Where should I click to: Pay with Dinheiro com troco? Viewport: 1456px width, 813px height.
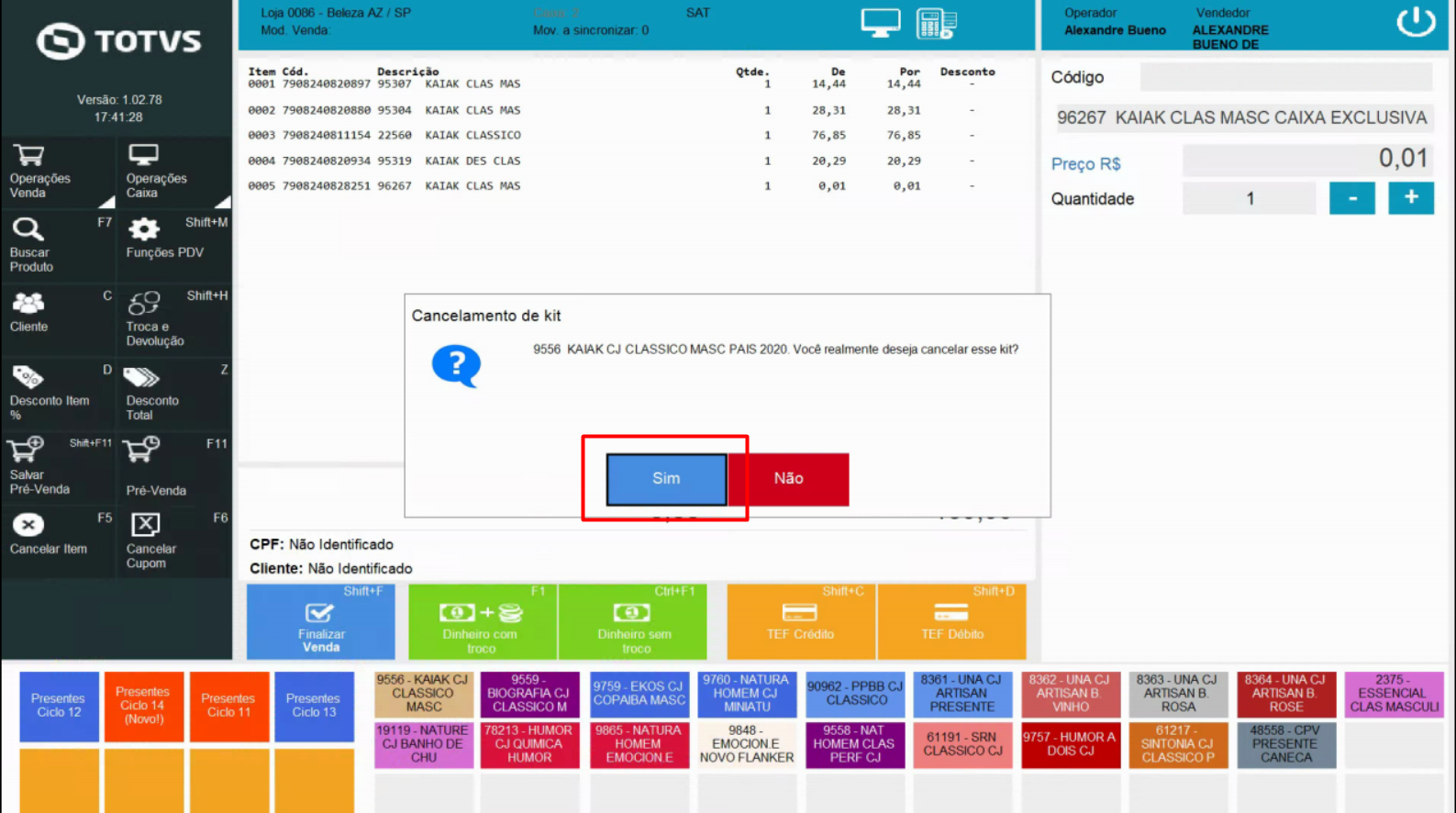483,621
